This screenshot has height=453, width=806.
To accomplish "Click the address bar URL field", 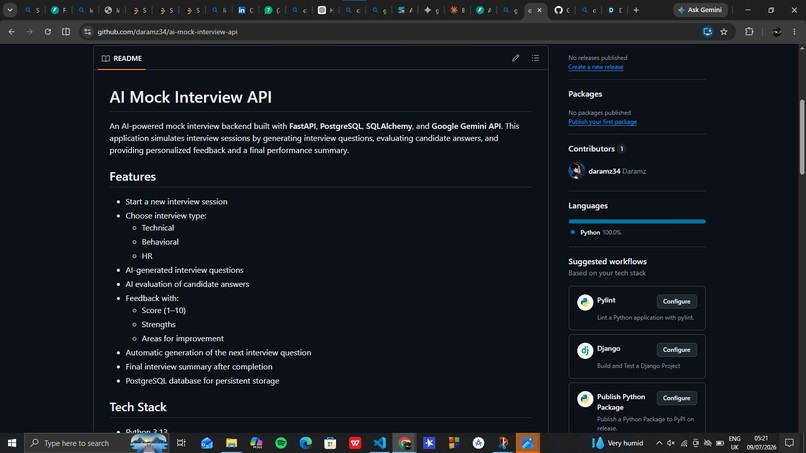I will tap(391, 32).
